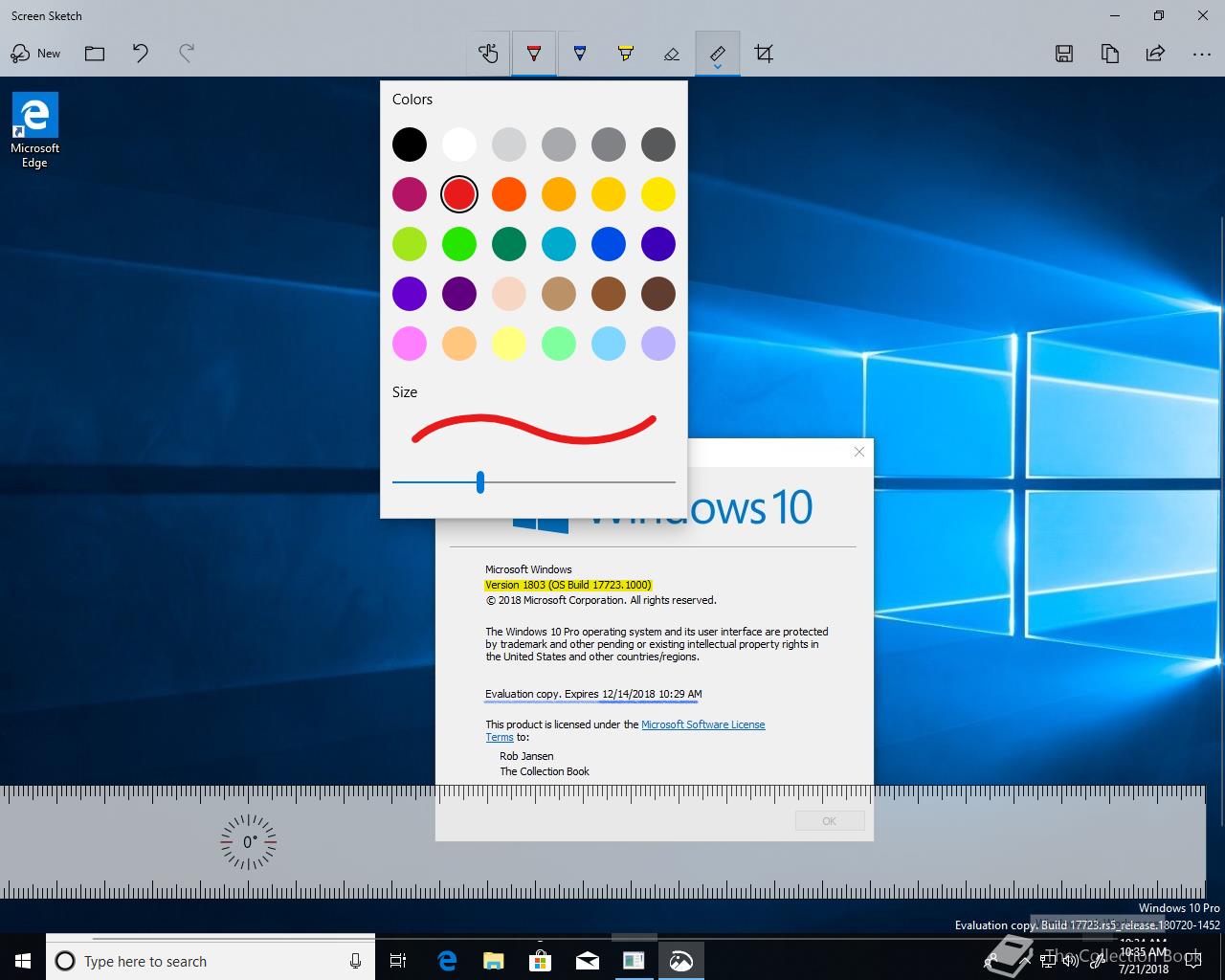Click the highlighted Version 1803 build text

click(x=568, y=585)
